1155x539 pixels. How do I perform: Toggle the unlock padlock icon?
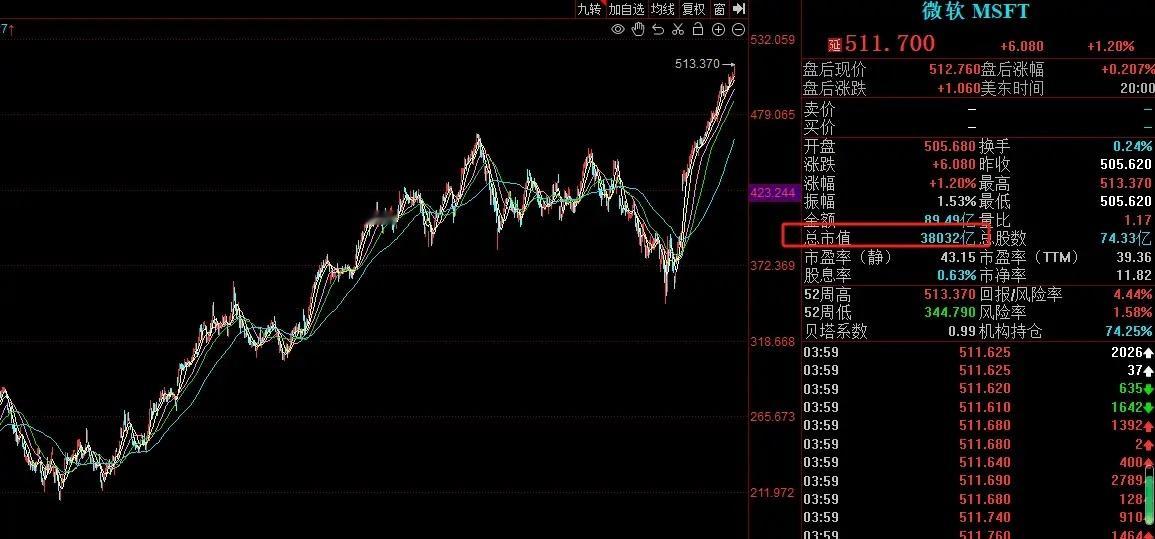(x=698, y=29)
